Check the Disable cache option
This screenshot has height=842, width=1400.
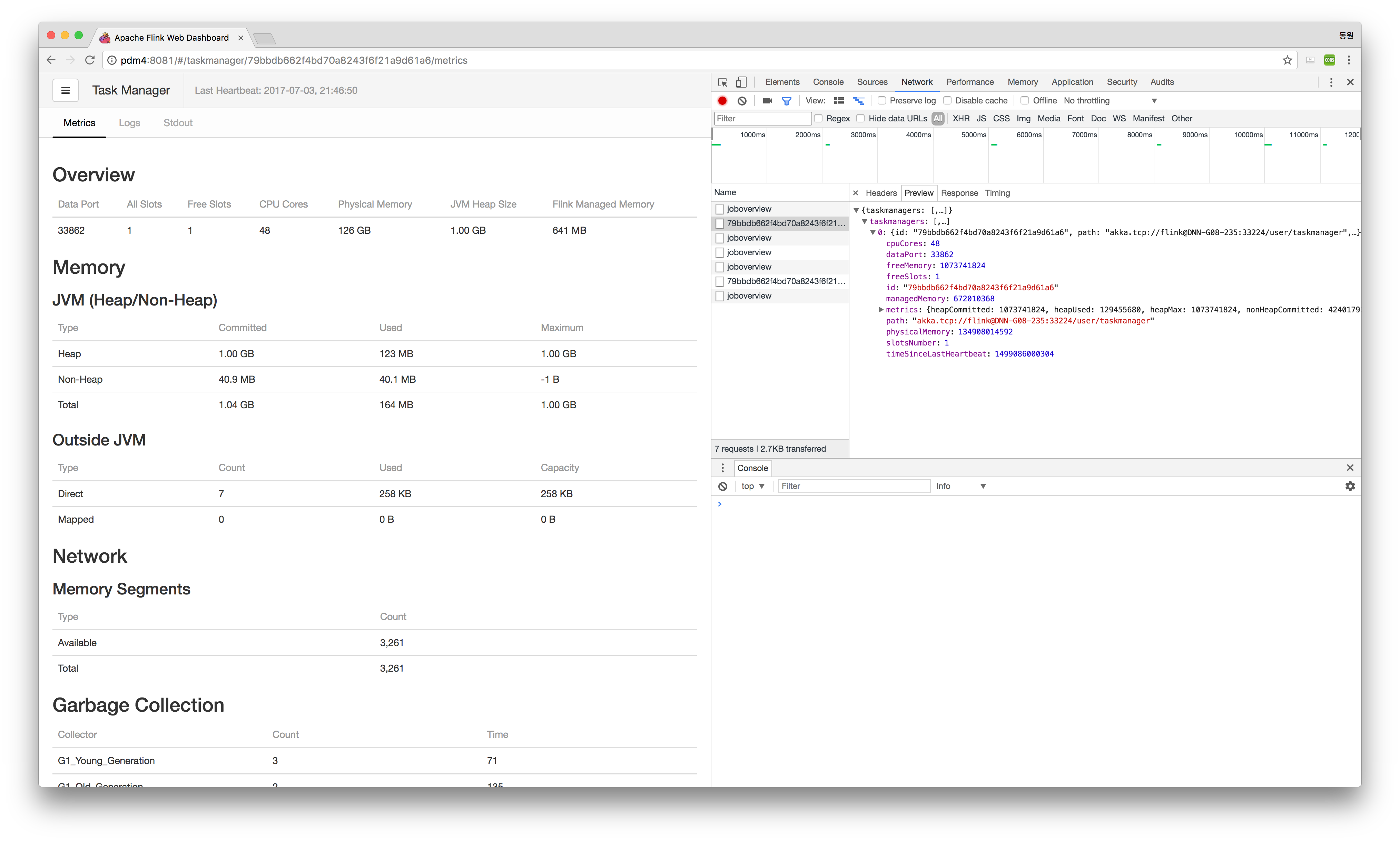click(x=947, y=100)
